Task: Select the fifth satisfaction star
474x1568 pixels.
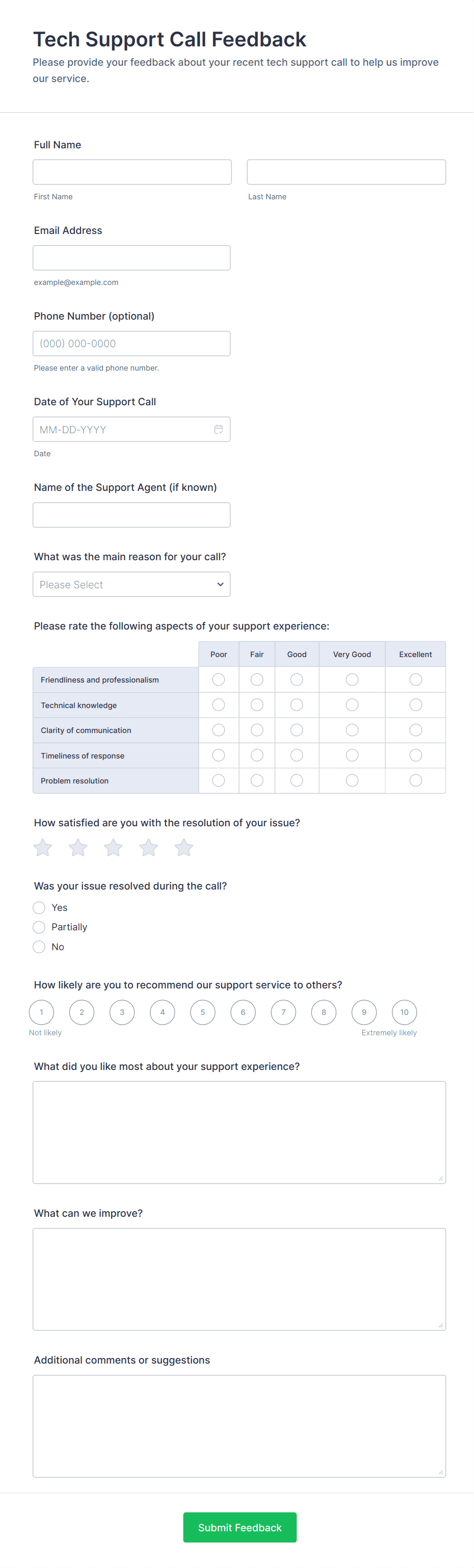Action: (x=184, y=847)
